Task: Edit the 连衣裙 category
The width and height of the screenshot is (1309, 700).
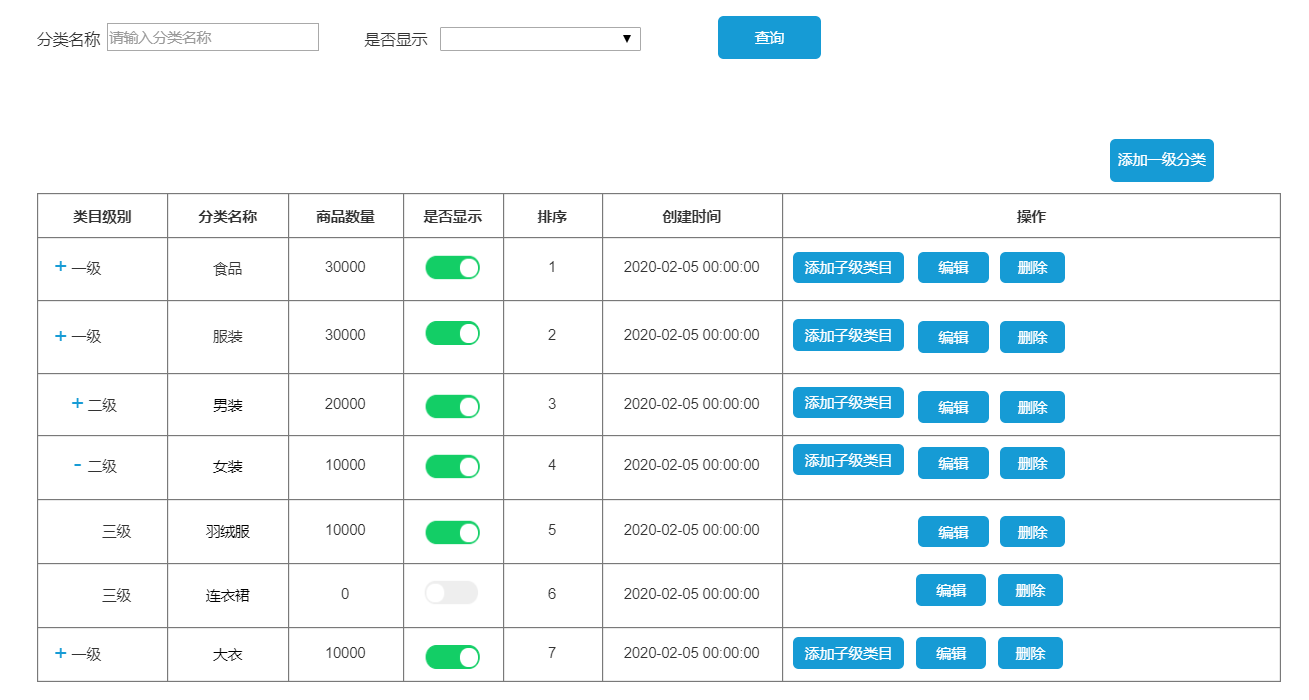Action: click(x=951, y=590)
